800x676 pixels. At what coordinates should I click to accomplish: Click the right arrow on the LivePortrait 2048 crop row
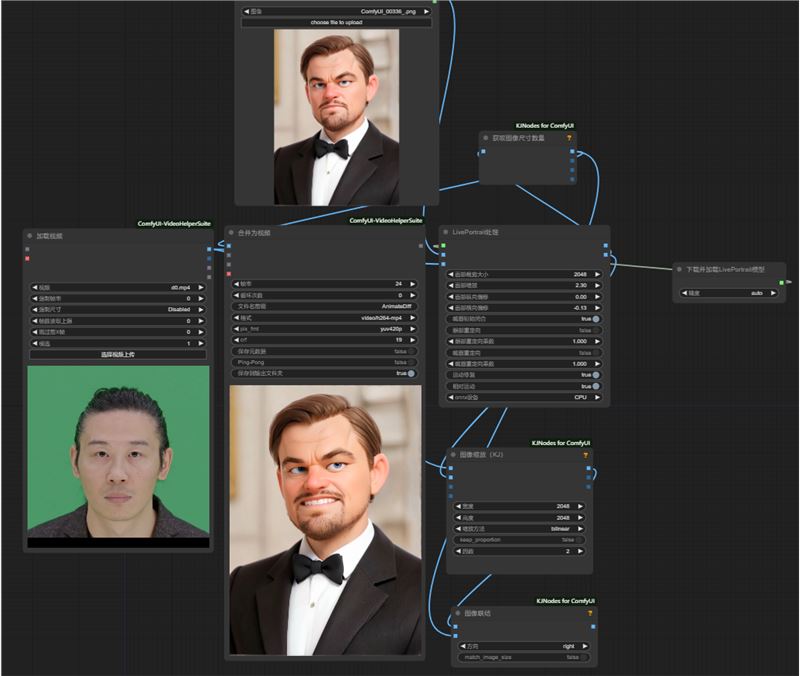(597, 274)
